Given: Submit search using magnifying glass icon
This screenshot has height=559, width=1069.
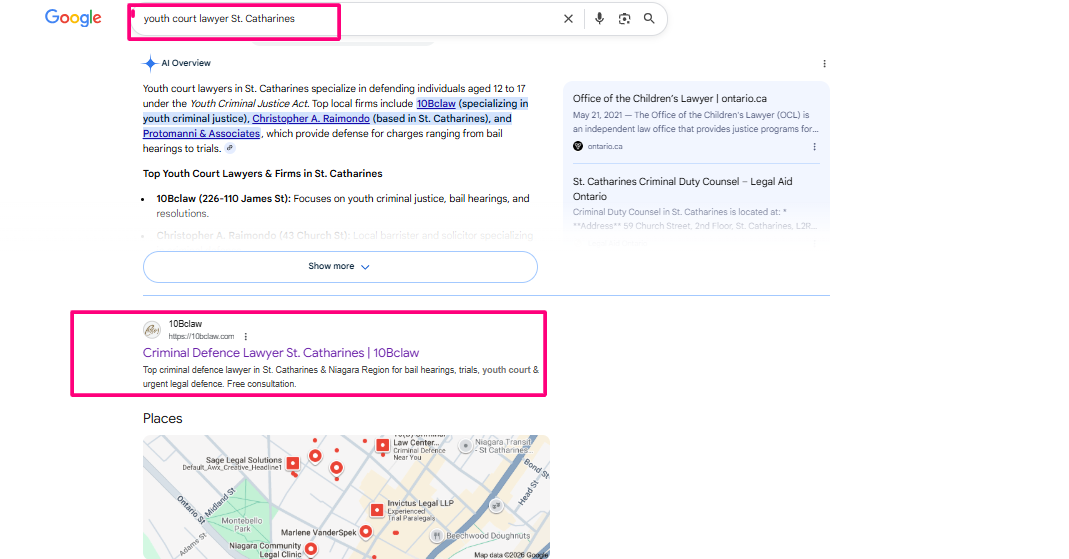Looking at the screenshot, I should click(649, 18).
